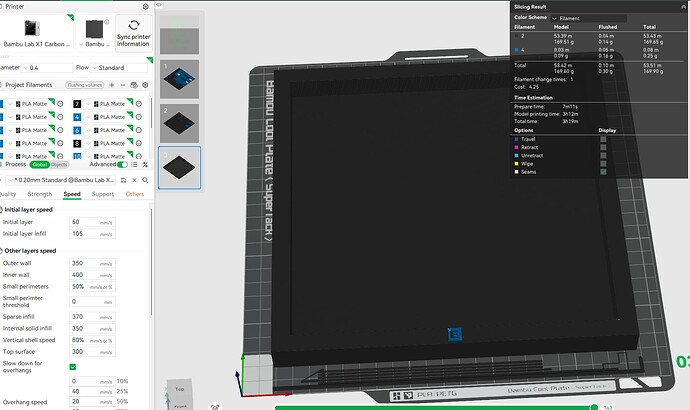Screen dimensions: 690x410
Task: Open Color Scheme Filament dropdown
Action: pyautogui.click(x=588, y=18)
